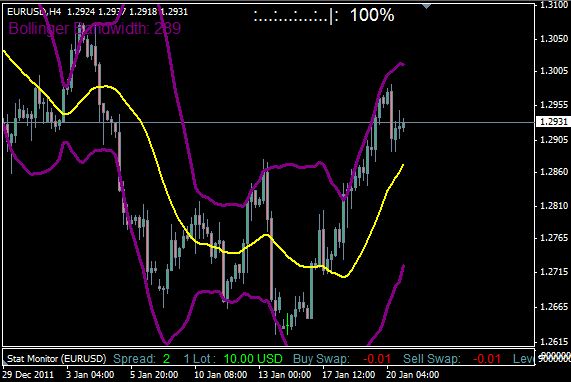
Task: Click the 3 Jan 04:00 time label
Action: pos(90,375)
